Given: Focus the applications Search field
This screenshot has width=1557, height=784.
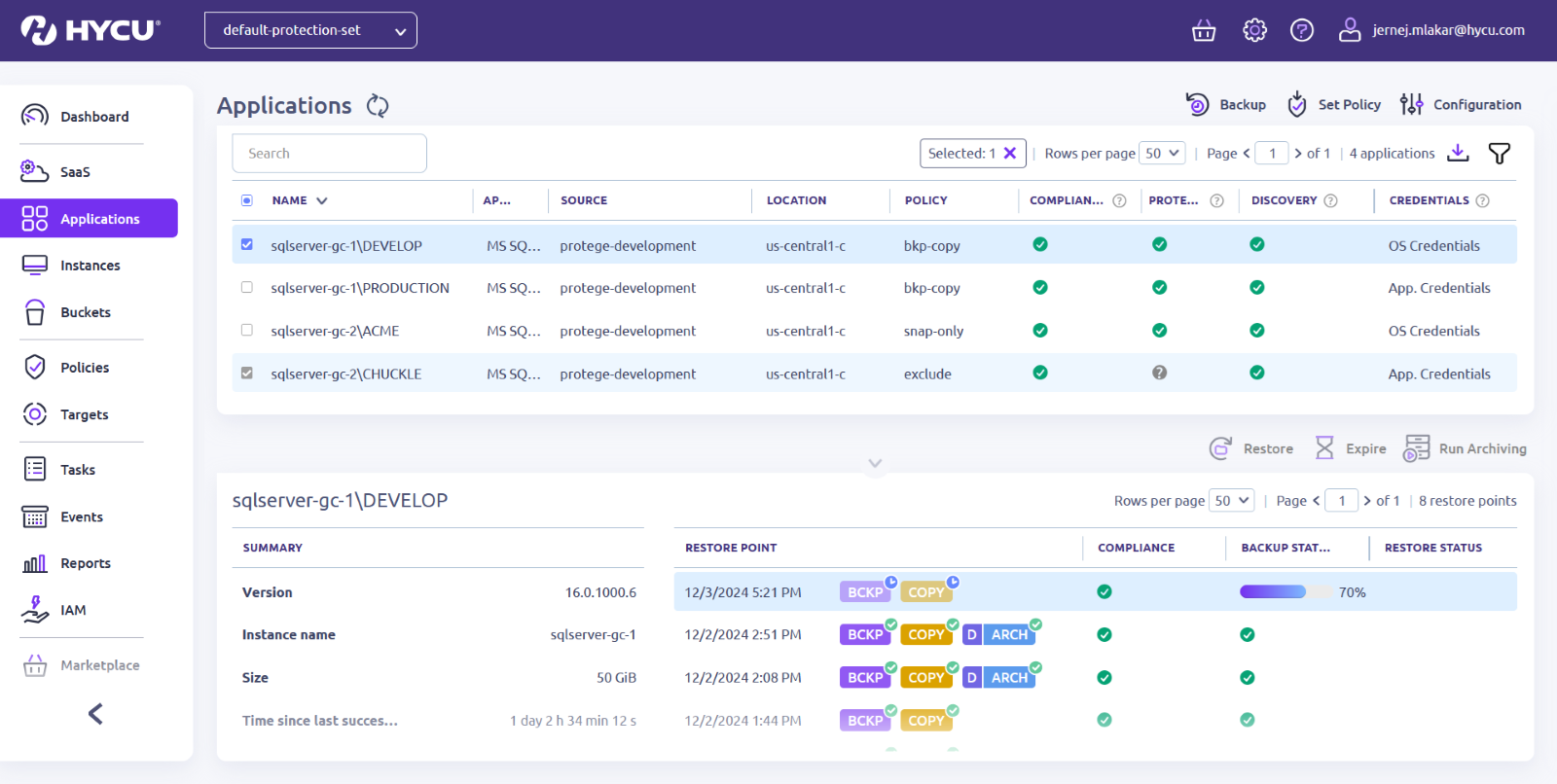Looking at the screenshot, I should coord(329,154).
